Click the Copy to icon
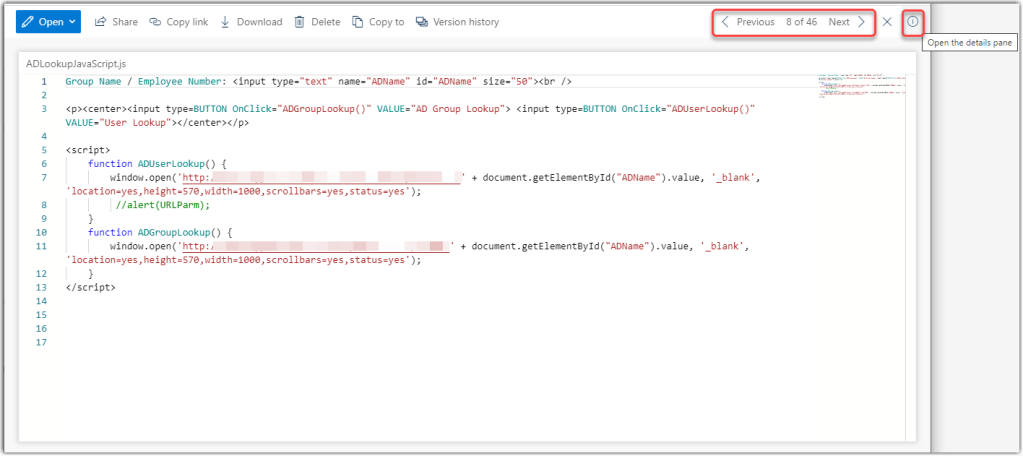Screen dimensions: 1023x456 tap(358, 22)
